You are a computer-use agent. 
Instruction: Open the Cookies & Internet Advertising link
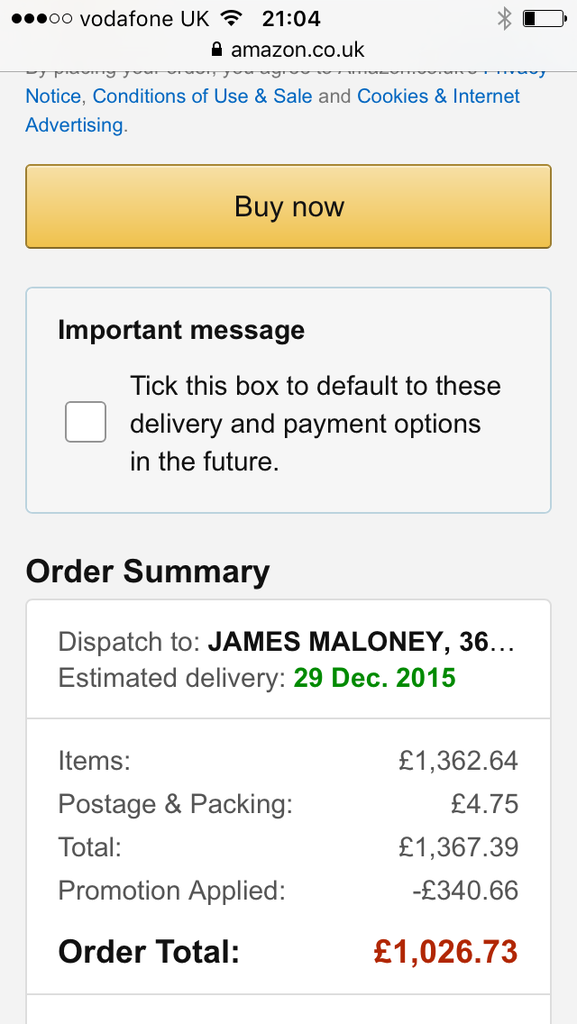point(273,110)
